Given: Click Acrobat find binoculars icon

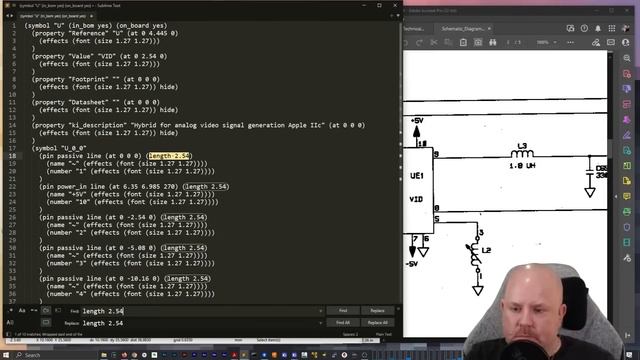Looking at the screenshot, I should (x=493, y=42).
